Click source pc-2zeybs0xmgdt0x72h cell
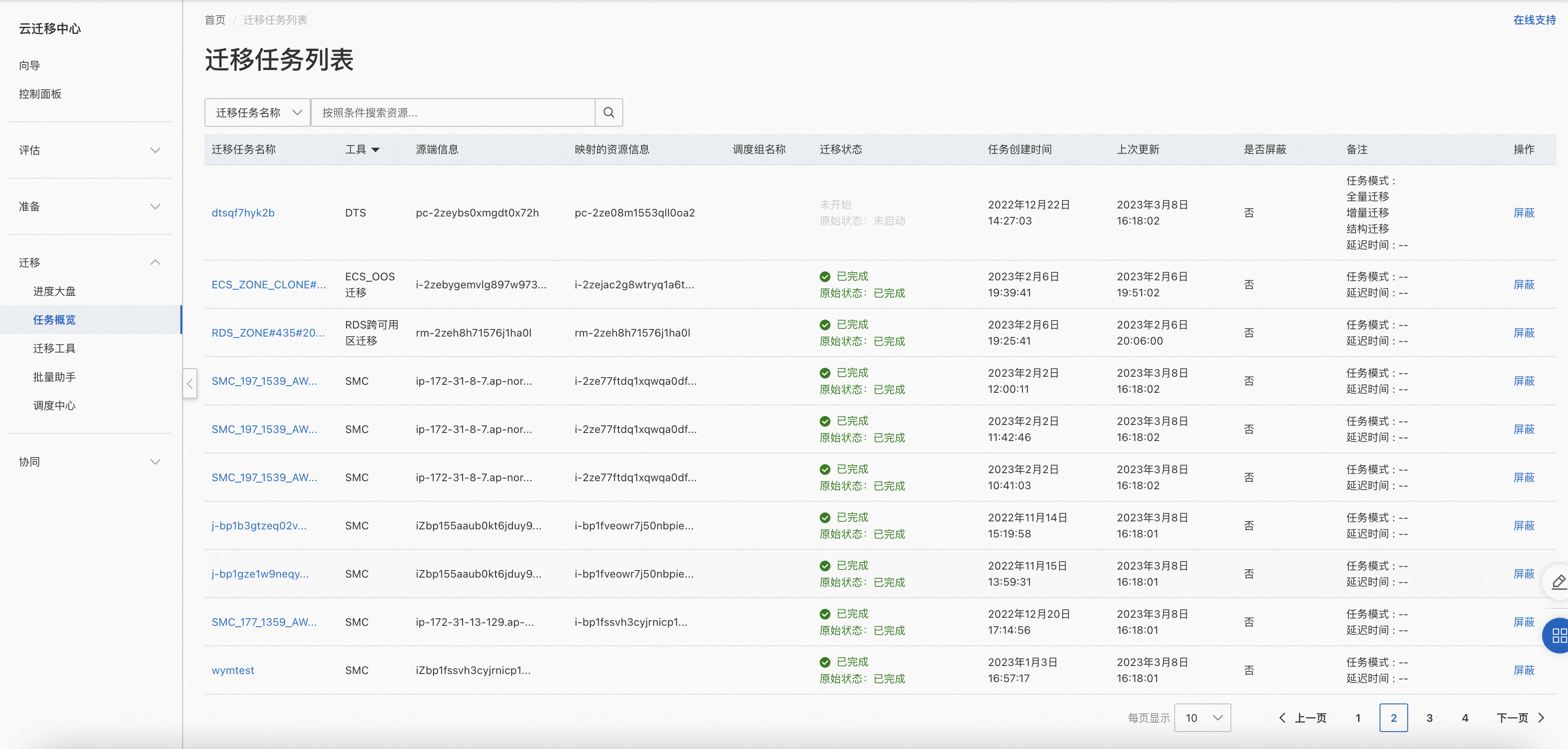The width and height of the screenshot is (1568, 749). 477,213
